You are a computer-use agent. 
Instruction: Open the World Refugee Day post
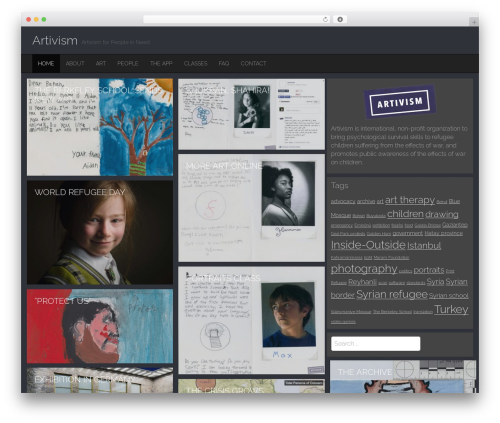coord(100,232)
